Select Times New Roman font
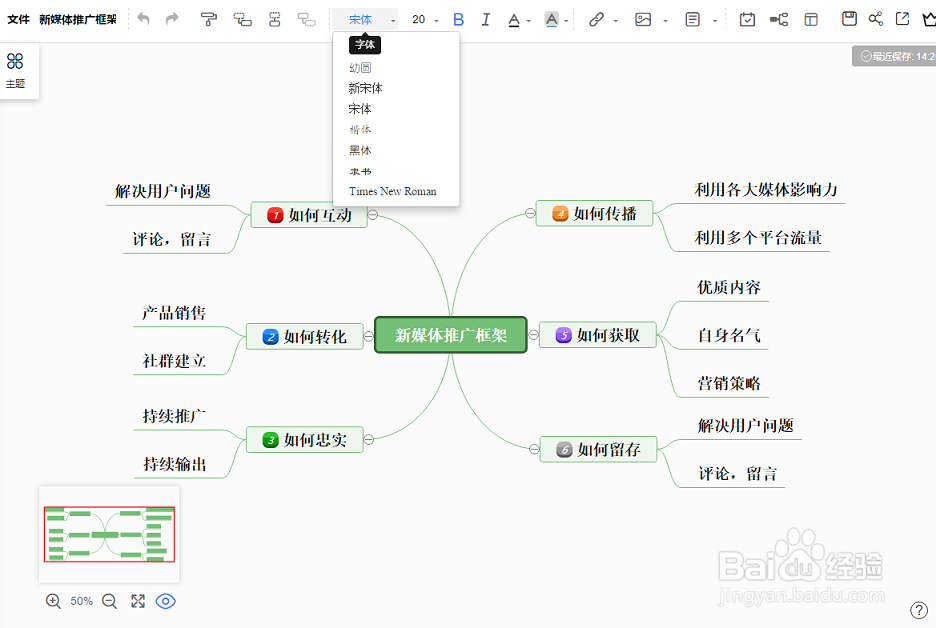The height and width of the screenshot is (628, 936). [x=391, y=191]
